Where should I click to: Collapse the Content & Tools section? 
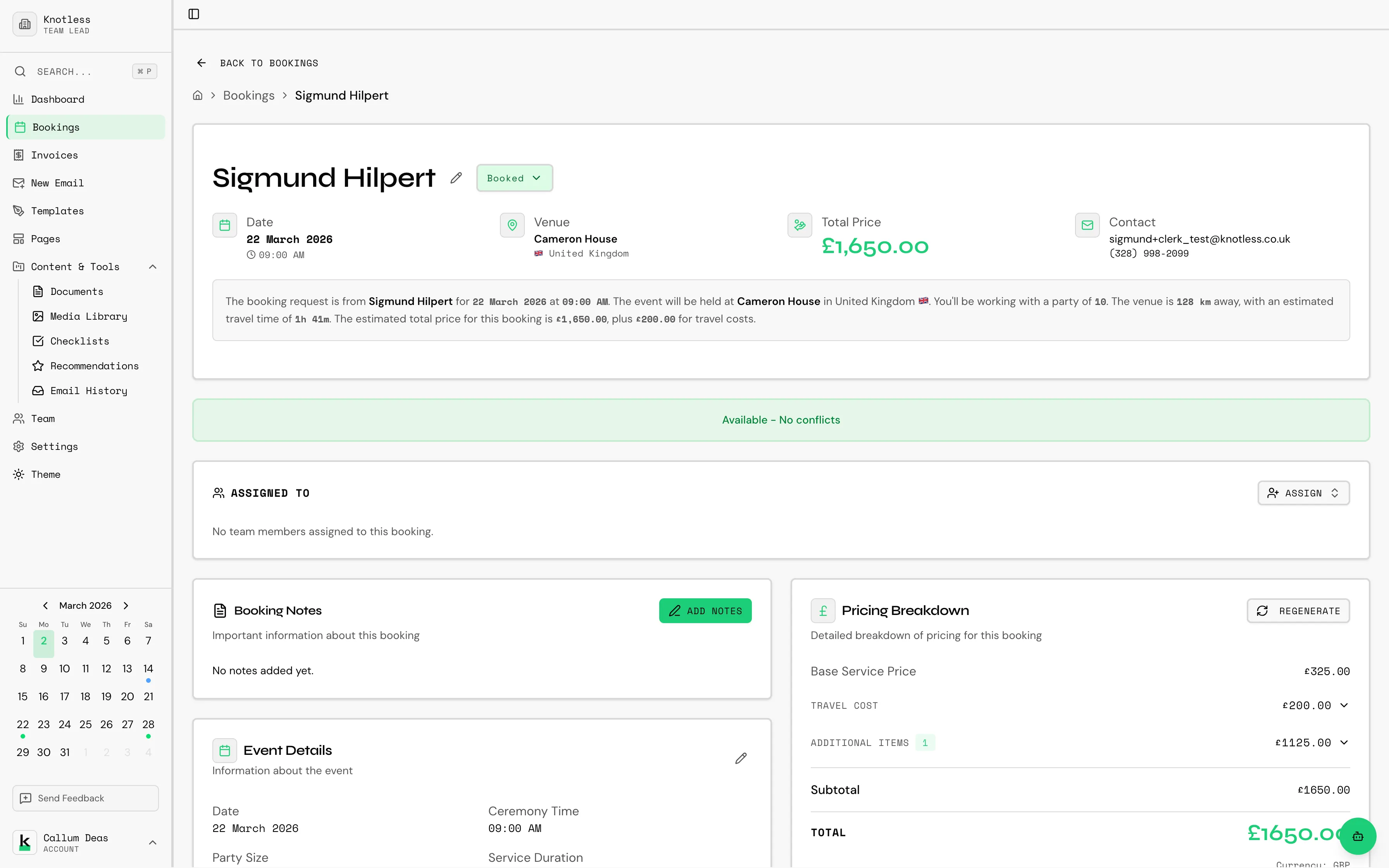click(x=152, y=266)
